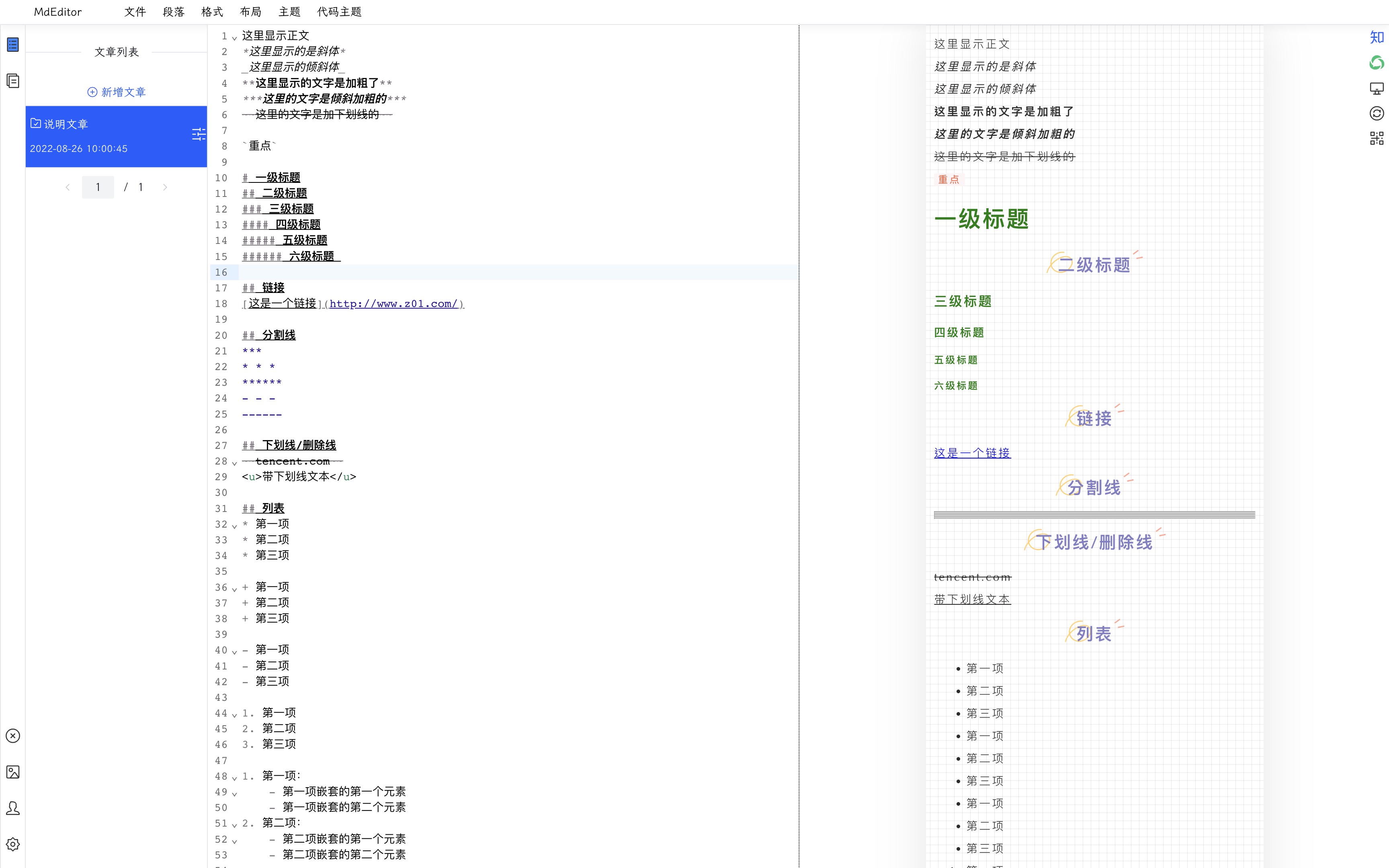Toggle the article list panel icon
Image resolution: width=1389 pixels, height=868 pixels.
12,45
